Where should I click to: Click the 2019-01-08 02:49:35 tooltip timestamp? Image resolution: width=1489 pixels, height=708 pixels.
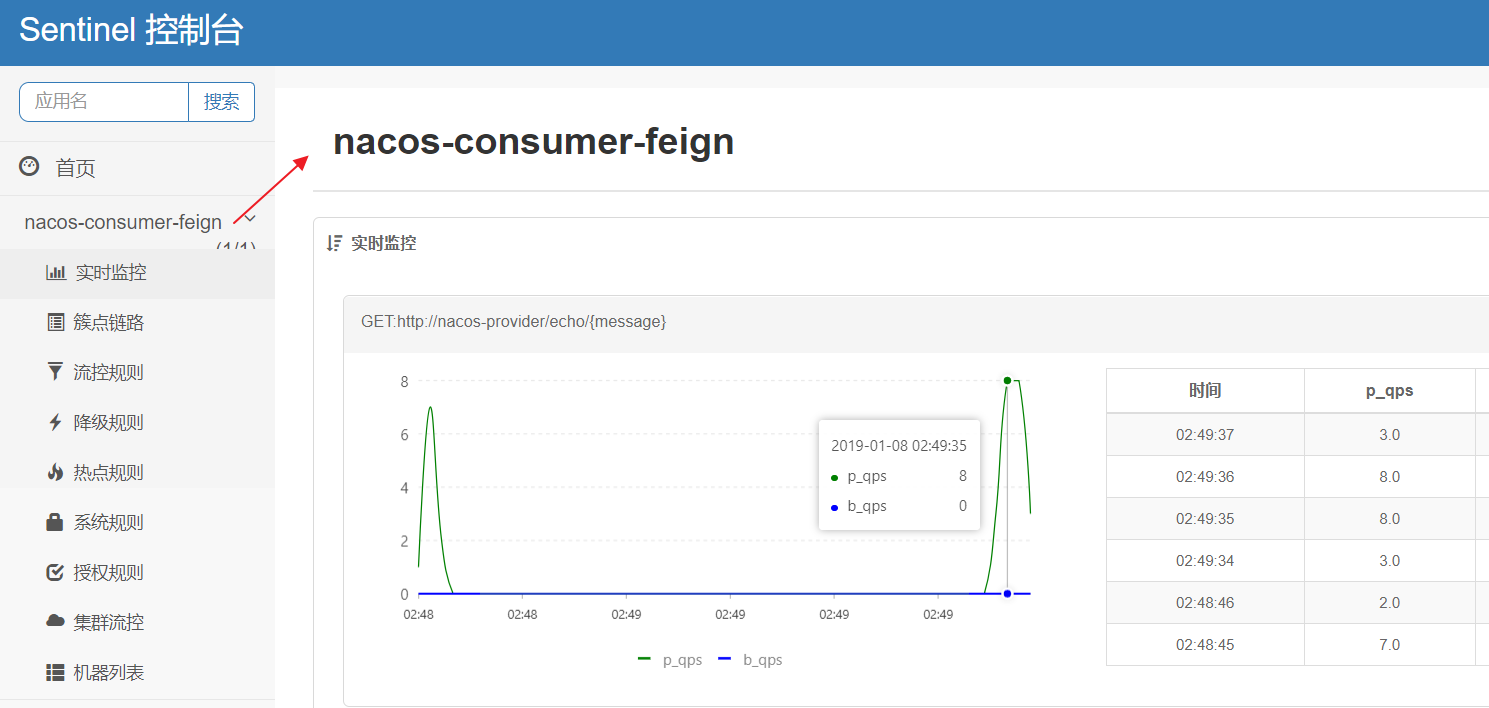click(899, 446)
